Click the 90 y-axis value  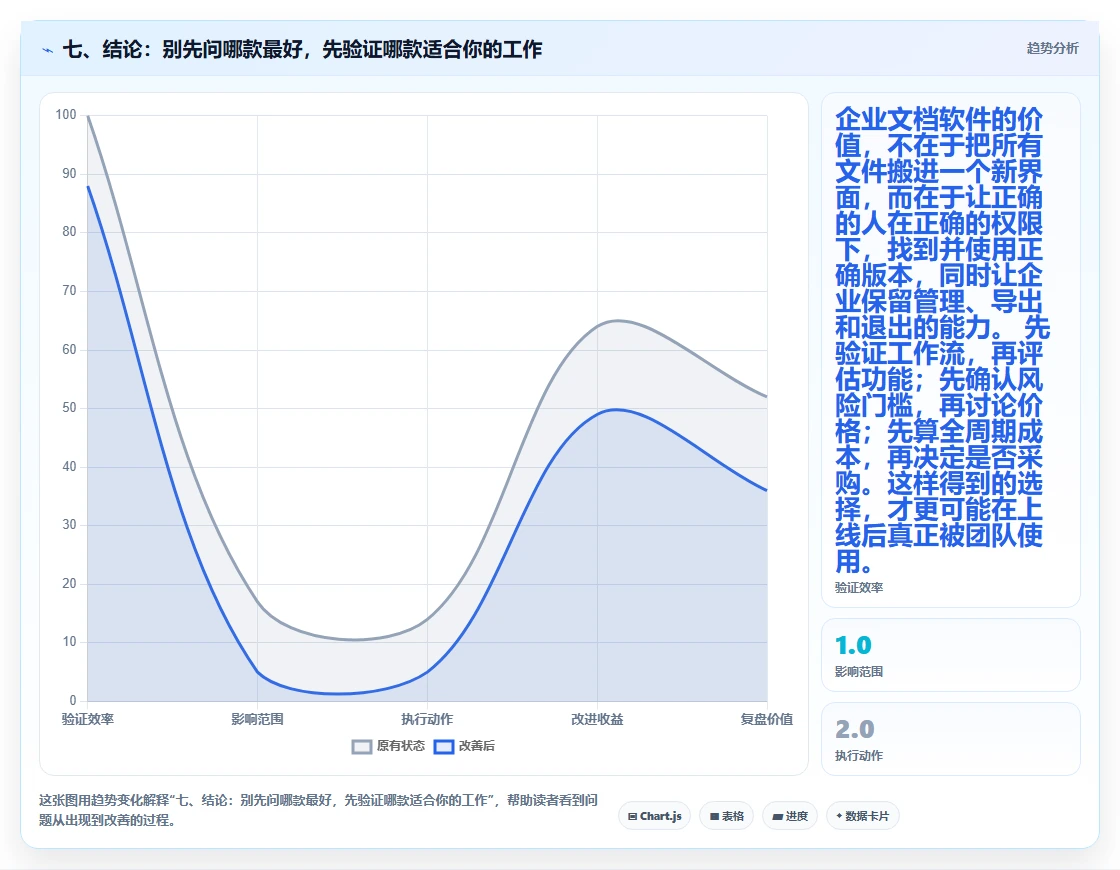[x=69, y=174]
